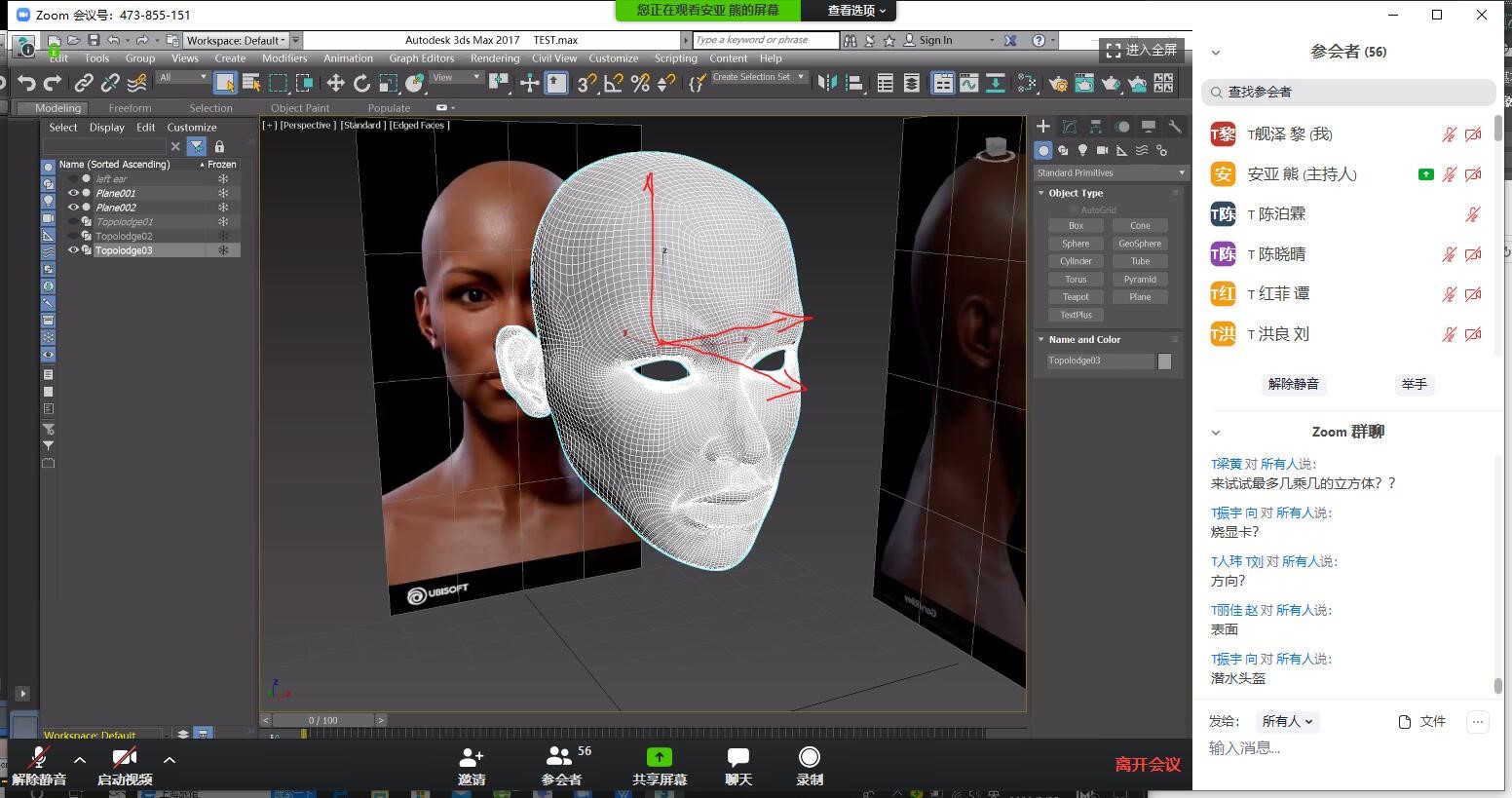Click the Teapot primitive button
The width and height of the screenshot is (1512, 798).
click(1076, 297)
